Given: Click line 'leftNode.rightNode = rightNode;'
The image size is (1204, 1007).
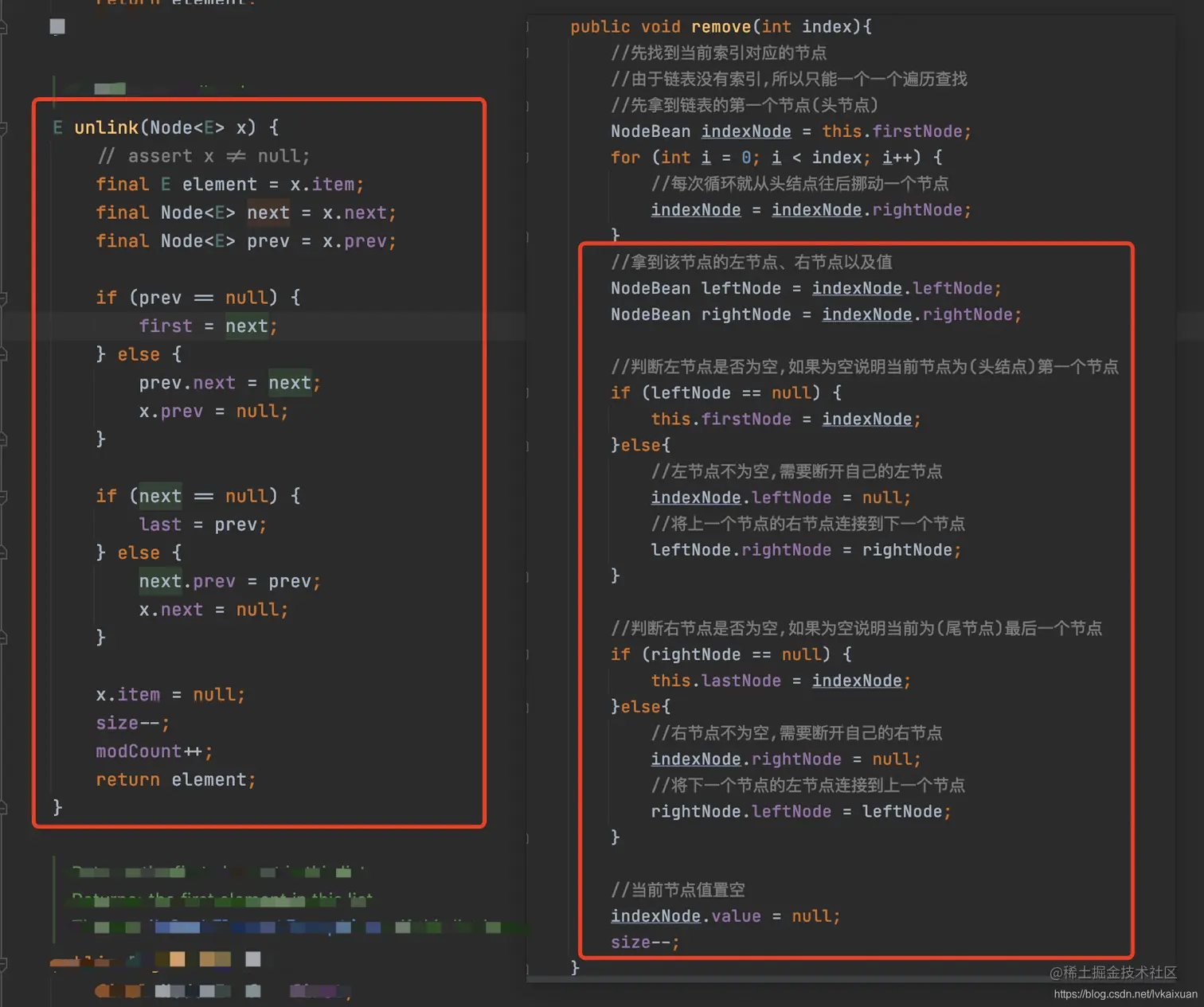Looking at the screenshot, I should 807,550.
